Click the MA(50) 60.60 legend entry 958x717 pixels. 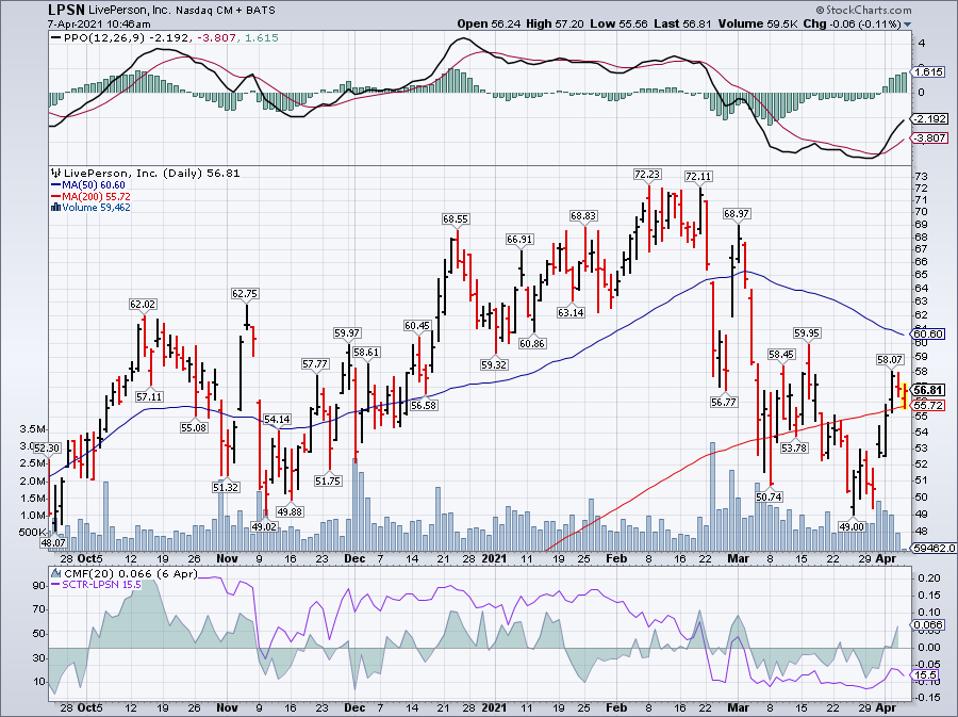point(93,185)
